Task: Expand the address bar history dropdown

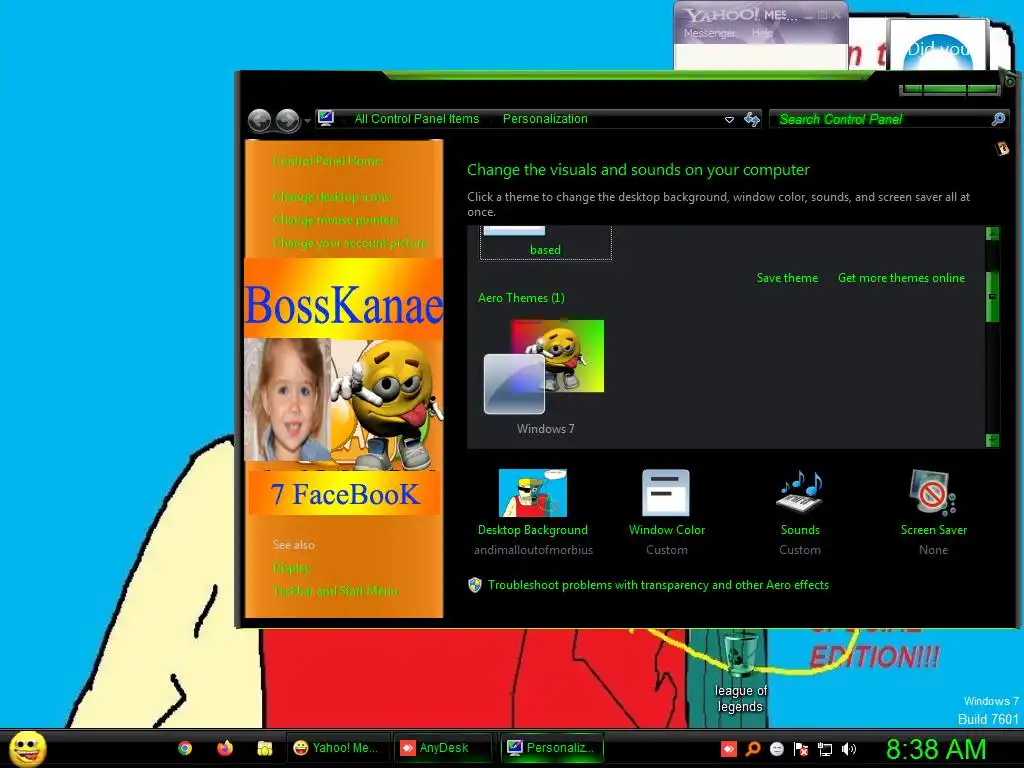Action: point(729,120)
